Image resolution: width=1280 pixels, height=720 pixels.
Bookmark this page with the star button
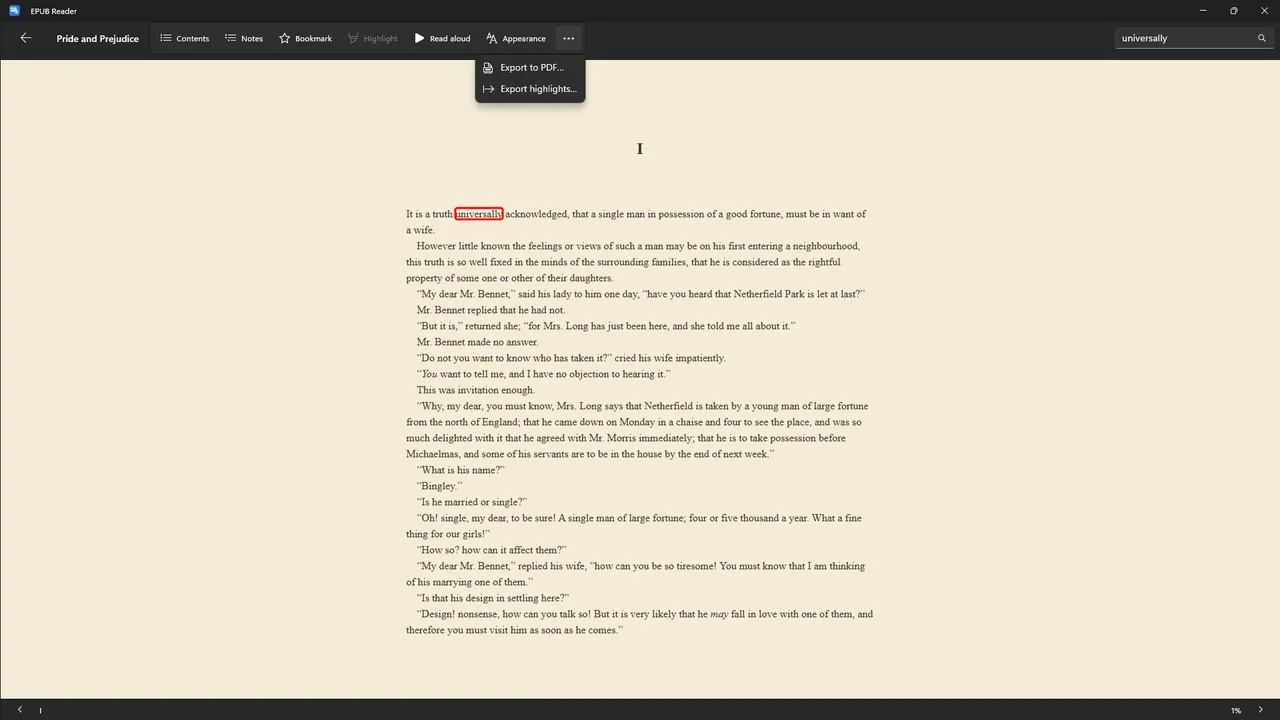click(x=305, y=38)
